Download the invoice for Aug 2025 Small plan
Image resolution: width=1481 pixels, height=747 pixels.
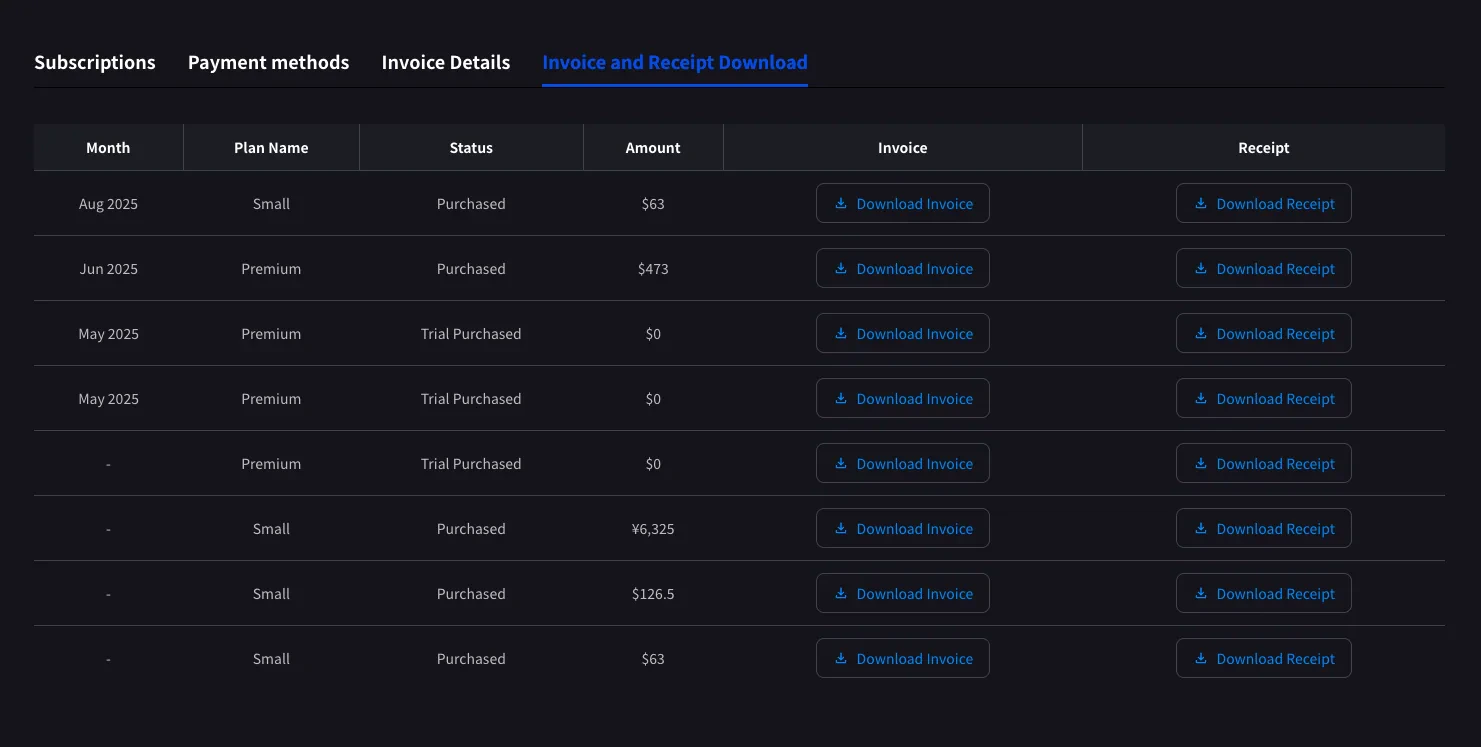coord(902,203)
